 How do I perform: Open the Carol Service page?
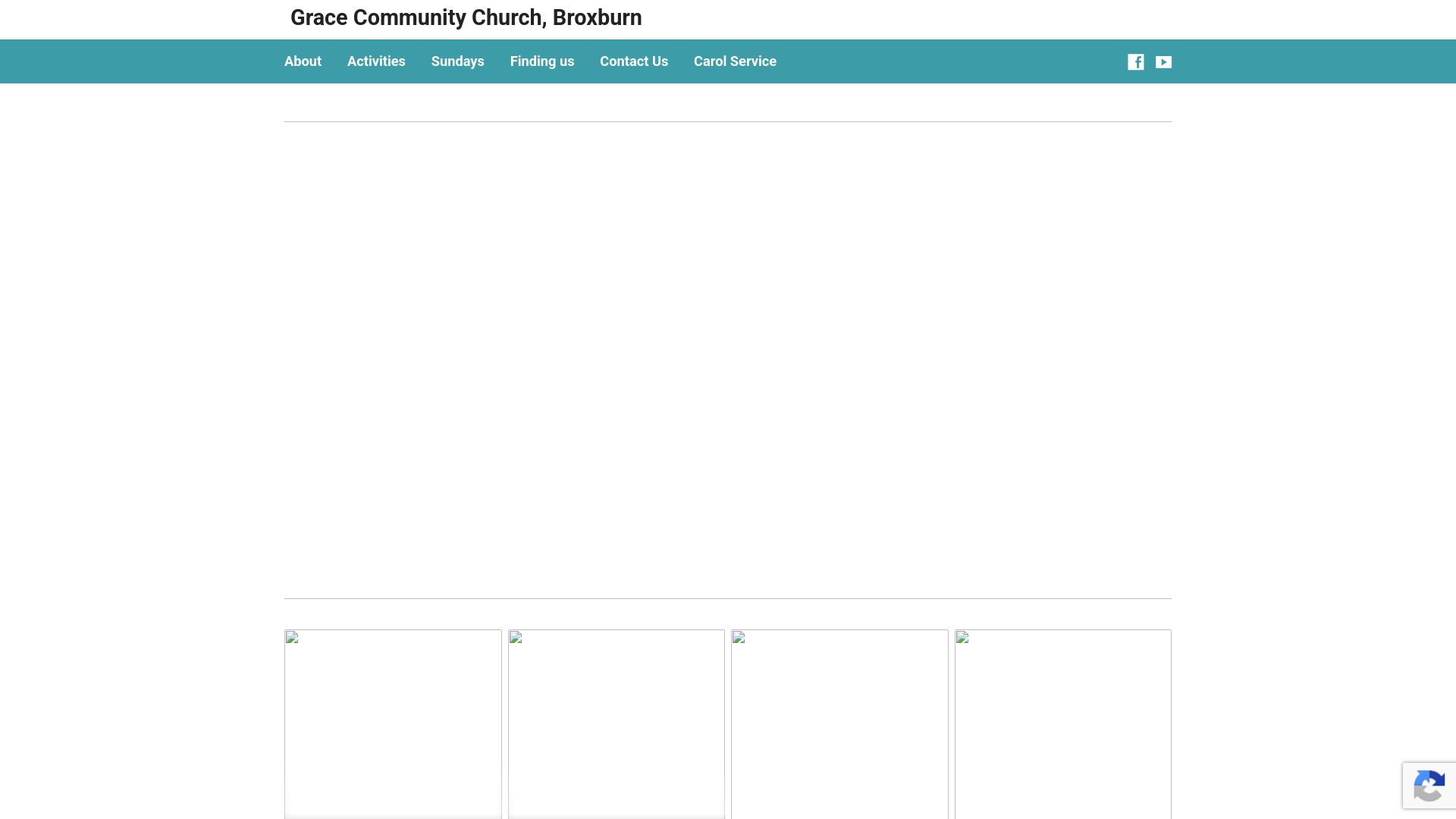click(735, 61)
